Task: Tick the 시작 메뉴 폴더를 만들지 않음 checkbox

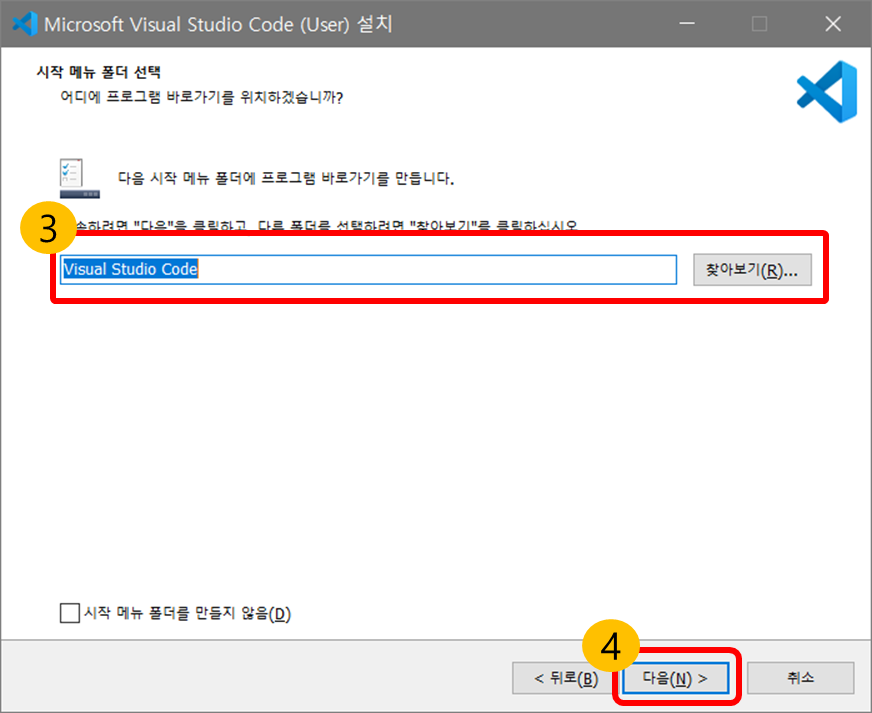Action: [x=70, y=613]
